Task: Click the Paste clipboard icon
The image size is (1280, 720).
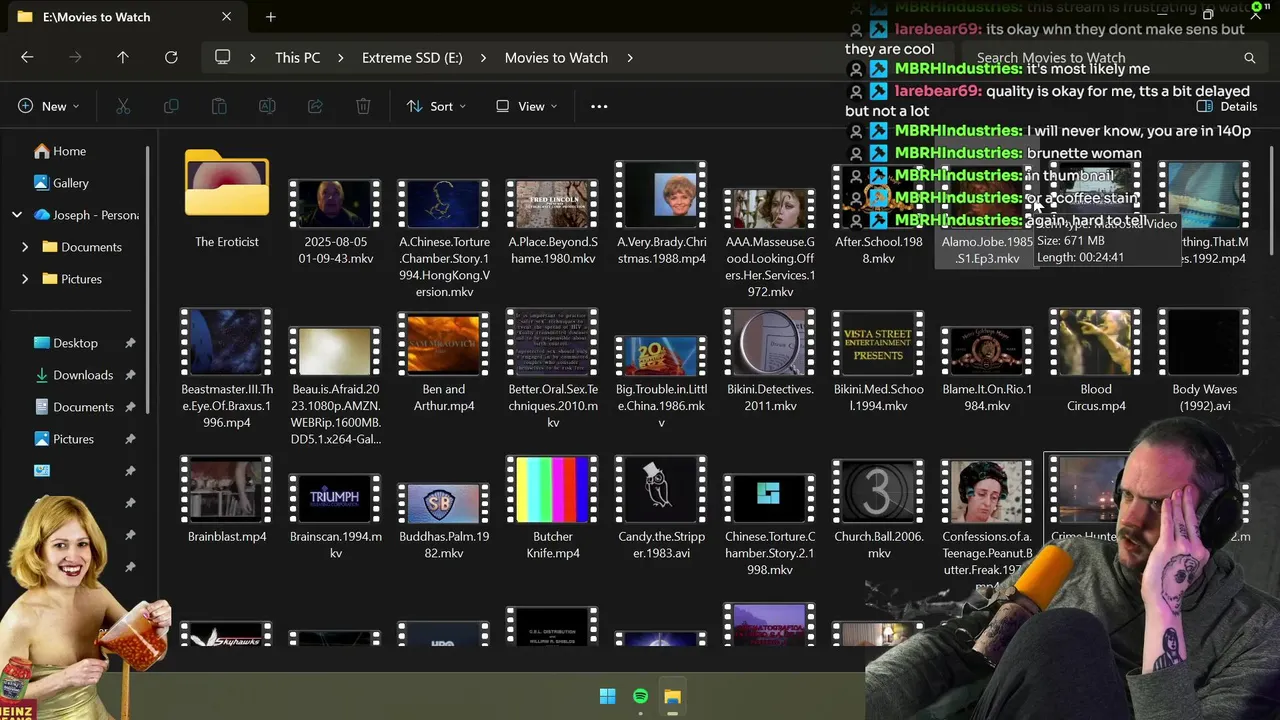Action: (219, 106)
